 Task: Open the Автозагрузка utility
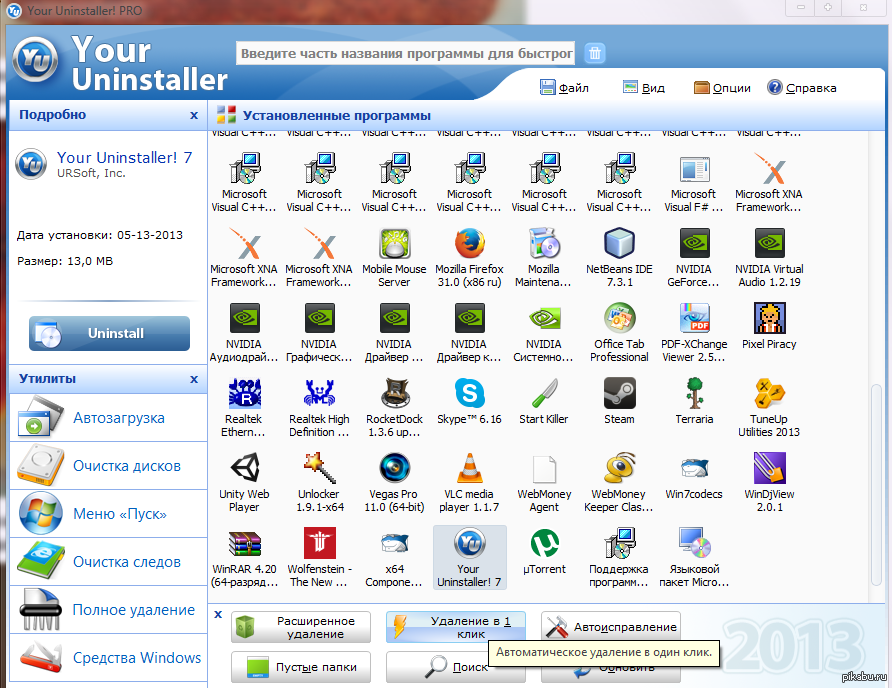(118, 418)
